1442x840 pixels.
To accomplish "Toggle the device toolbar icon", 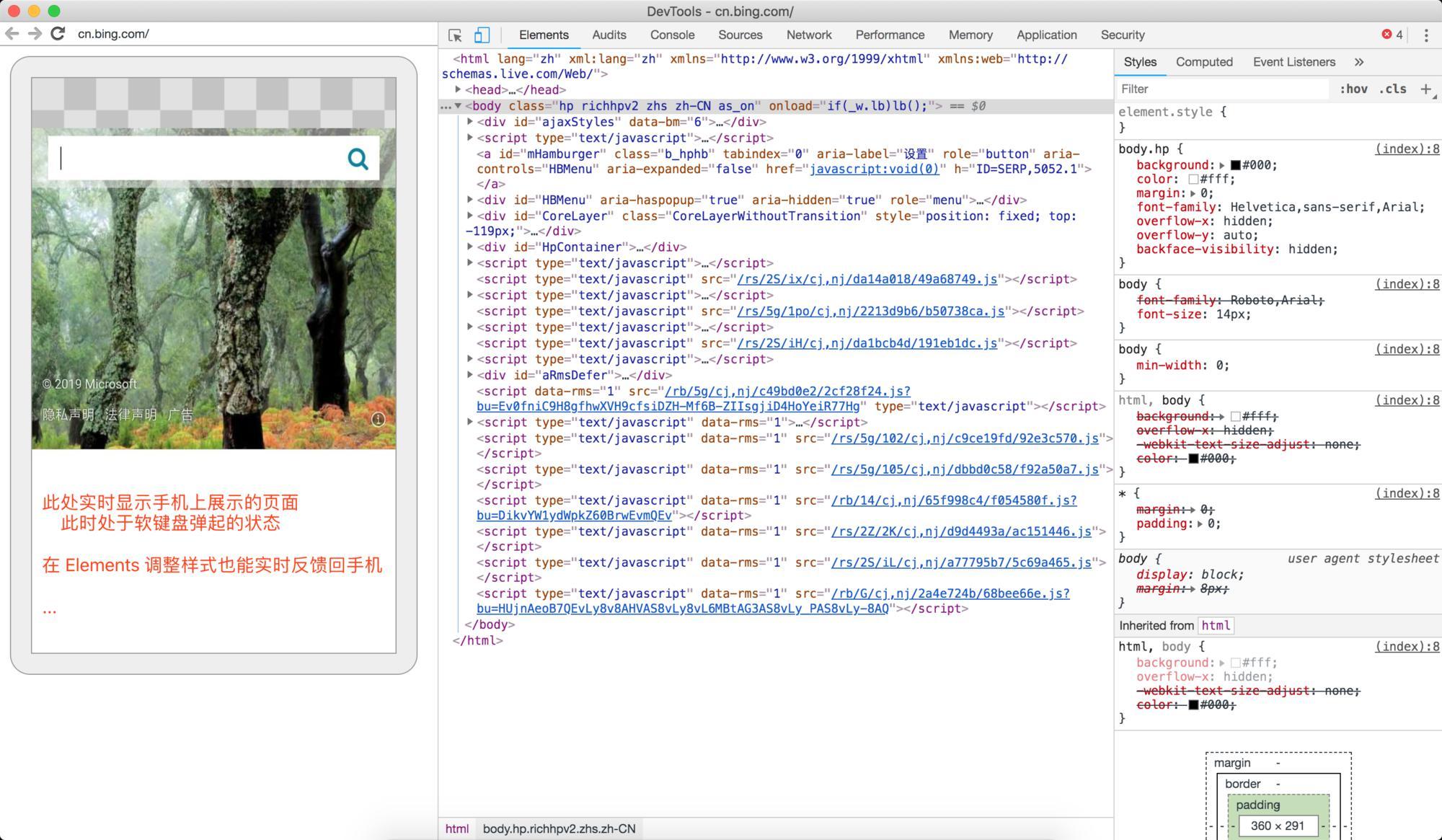I will [483, 34].
